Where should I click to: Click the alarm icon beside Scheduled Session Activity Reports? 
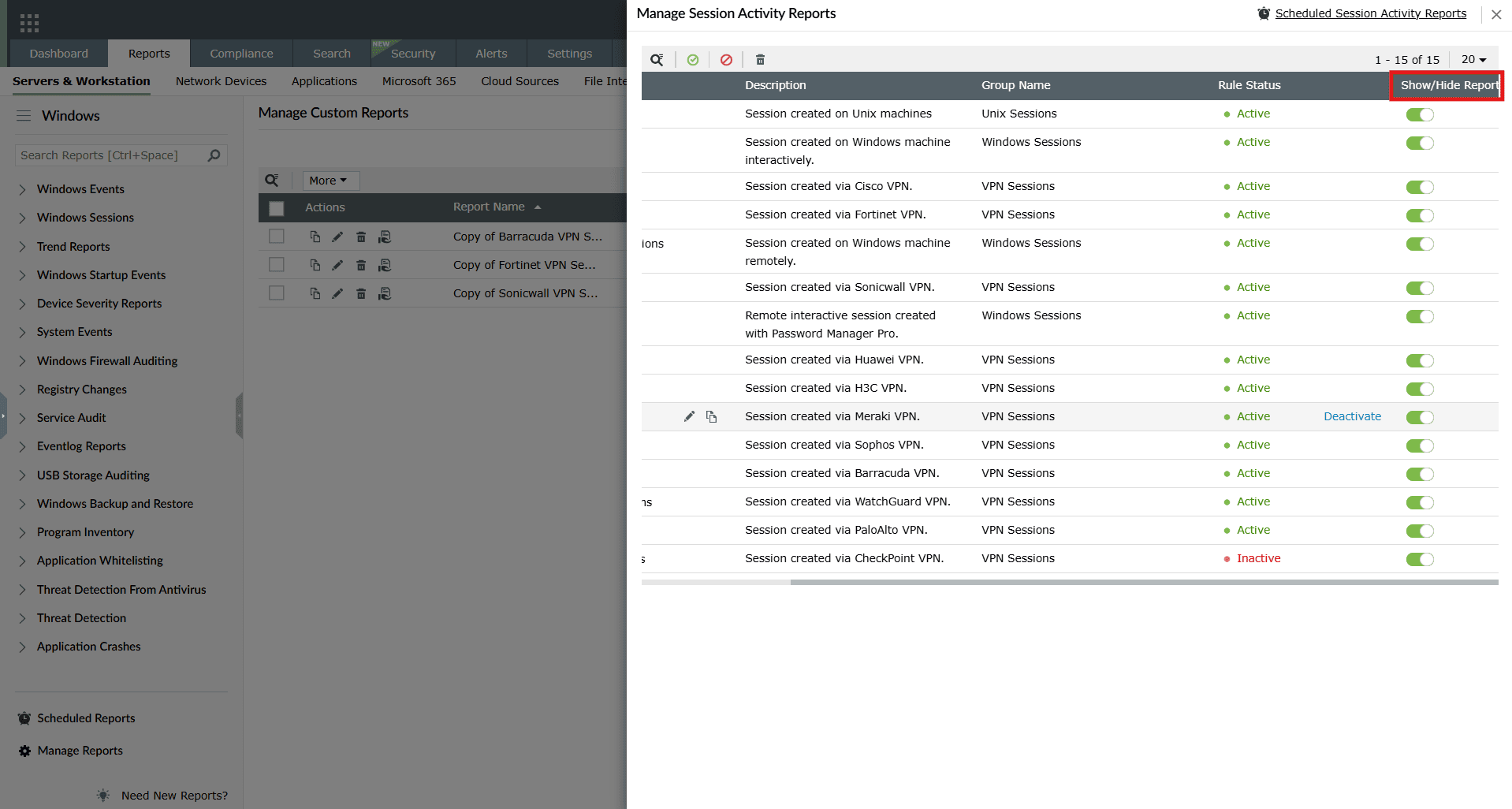(x=1264, y=13)
